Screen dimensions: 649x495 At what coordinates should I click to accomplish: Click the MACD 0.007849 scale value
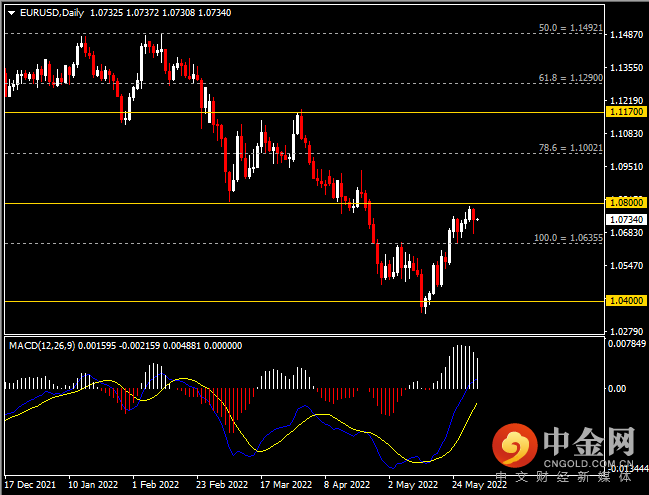[x=627, y=344]
